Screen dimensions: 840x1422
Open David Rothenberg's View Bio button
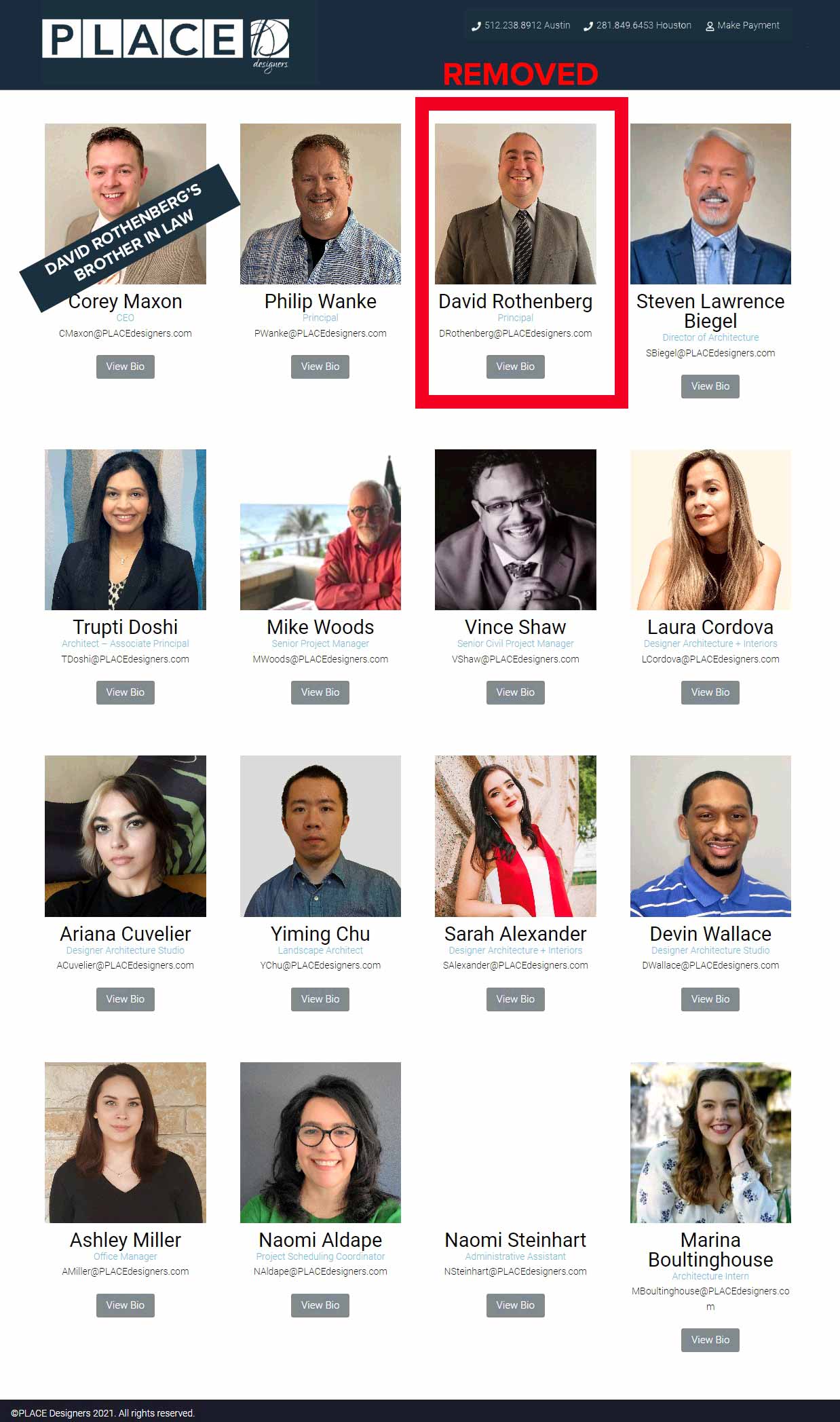click(x=516, y=367)
